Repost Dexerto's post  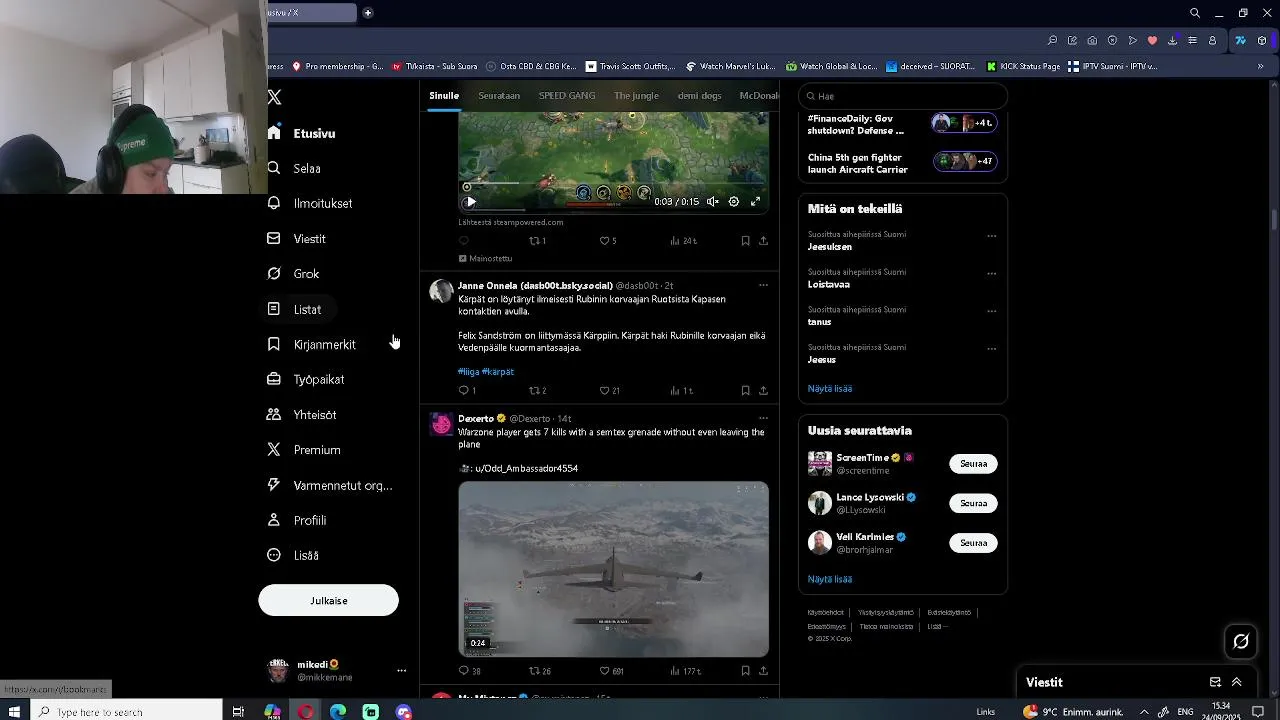pyautogui.click(x=540, y=671)
